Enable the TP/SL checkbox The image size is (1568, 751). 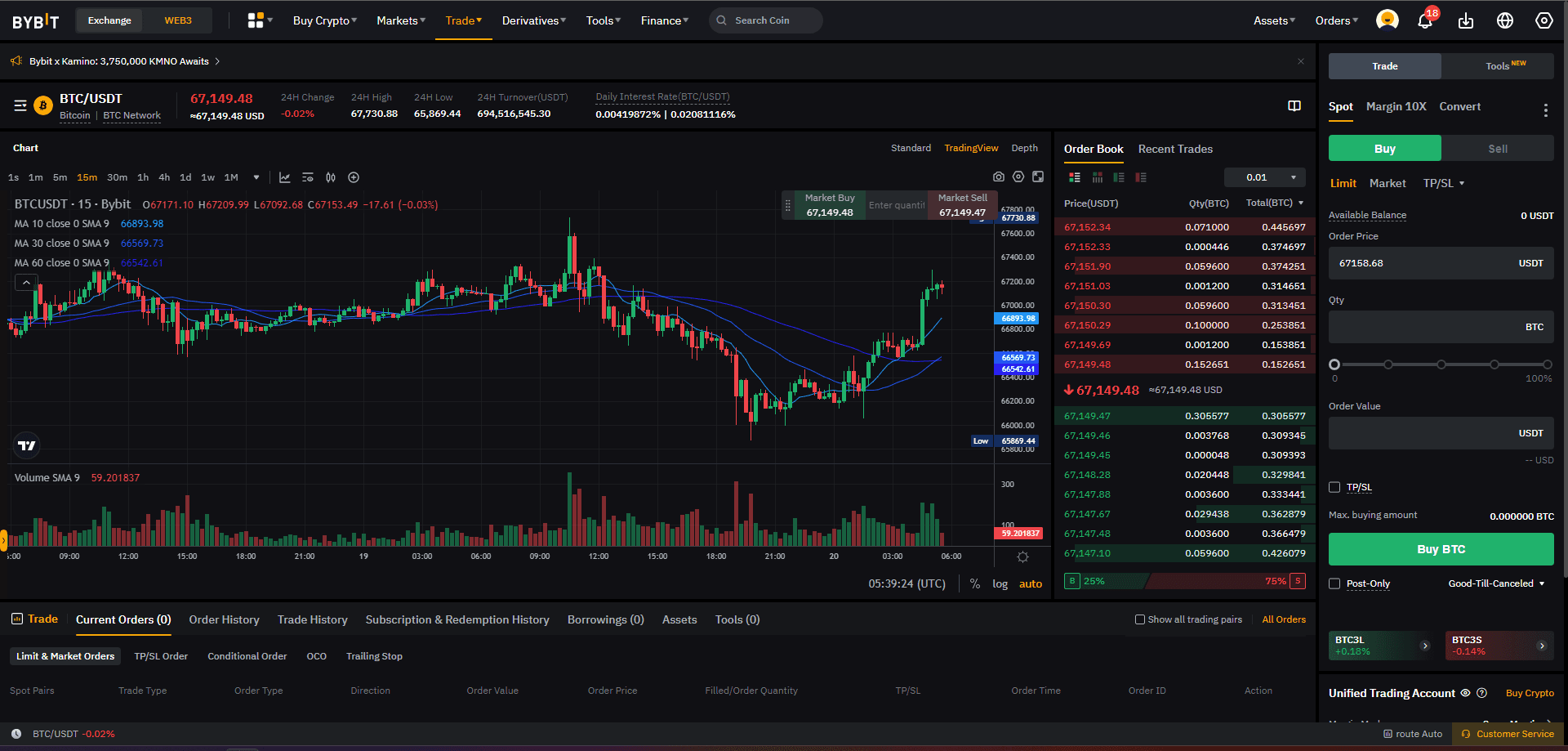pyautogui.click(x=1334, y=487)
